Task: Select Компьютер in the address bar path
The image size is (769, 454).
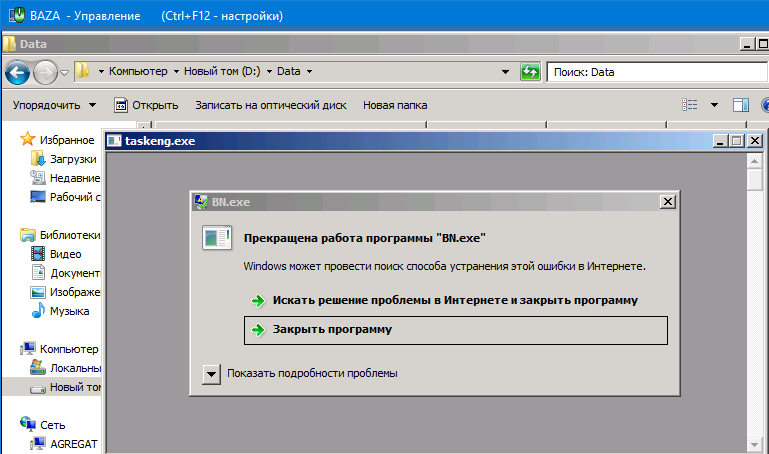Action: point(138,71)
